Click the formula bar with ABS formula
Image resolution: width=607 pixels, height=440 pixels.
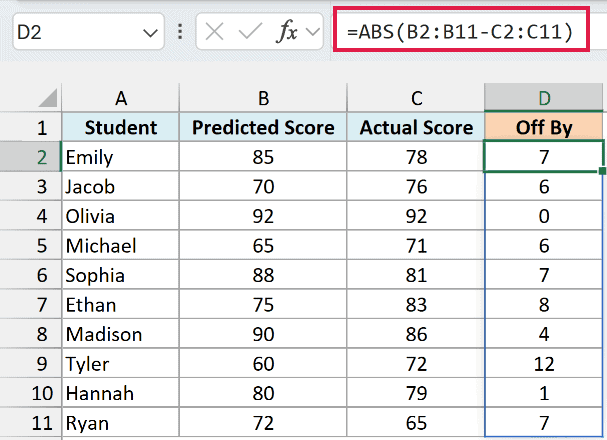(461, 31)
